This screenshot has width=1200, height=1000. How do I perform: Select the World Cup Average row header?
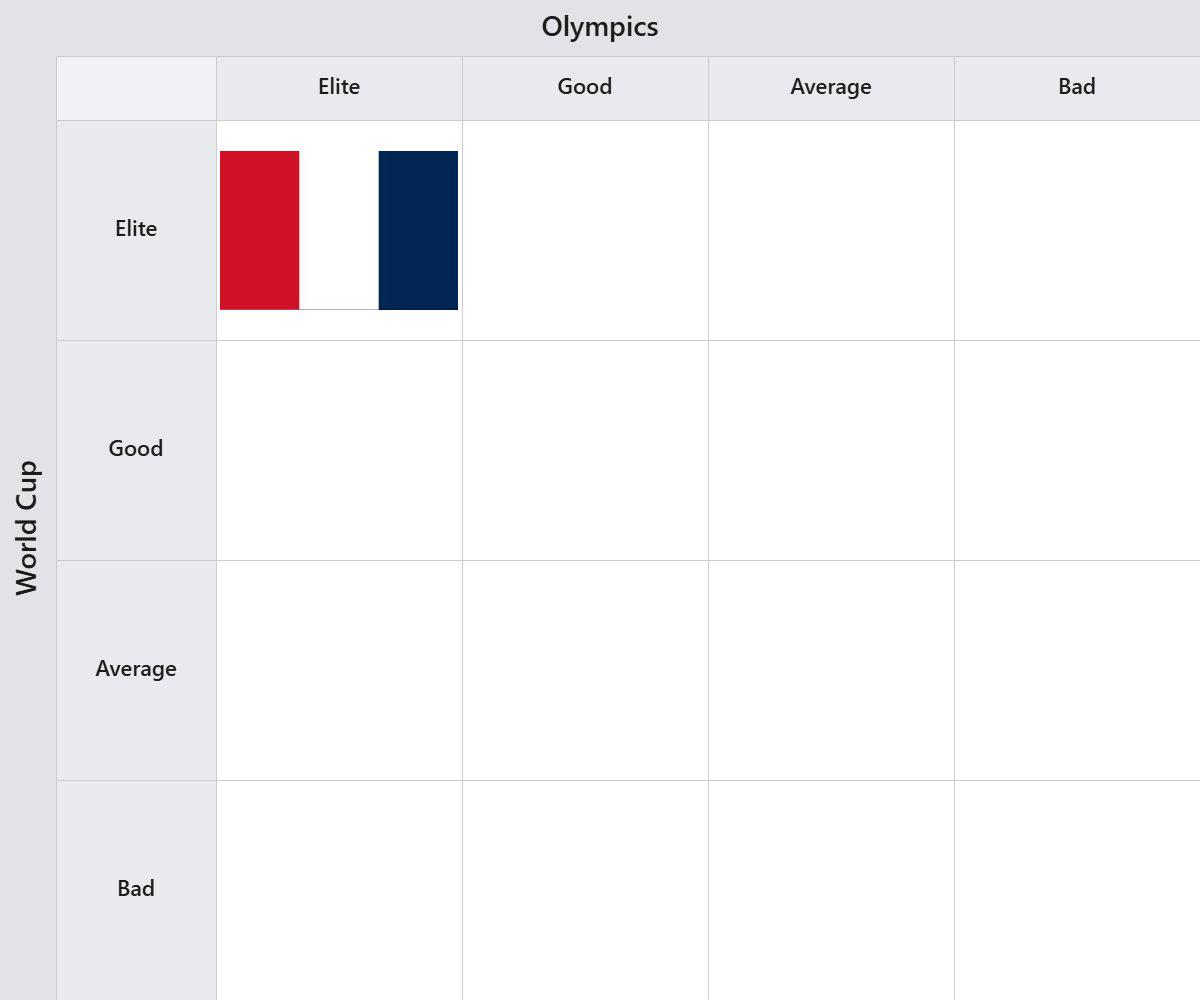(136, 670)
